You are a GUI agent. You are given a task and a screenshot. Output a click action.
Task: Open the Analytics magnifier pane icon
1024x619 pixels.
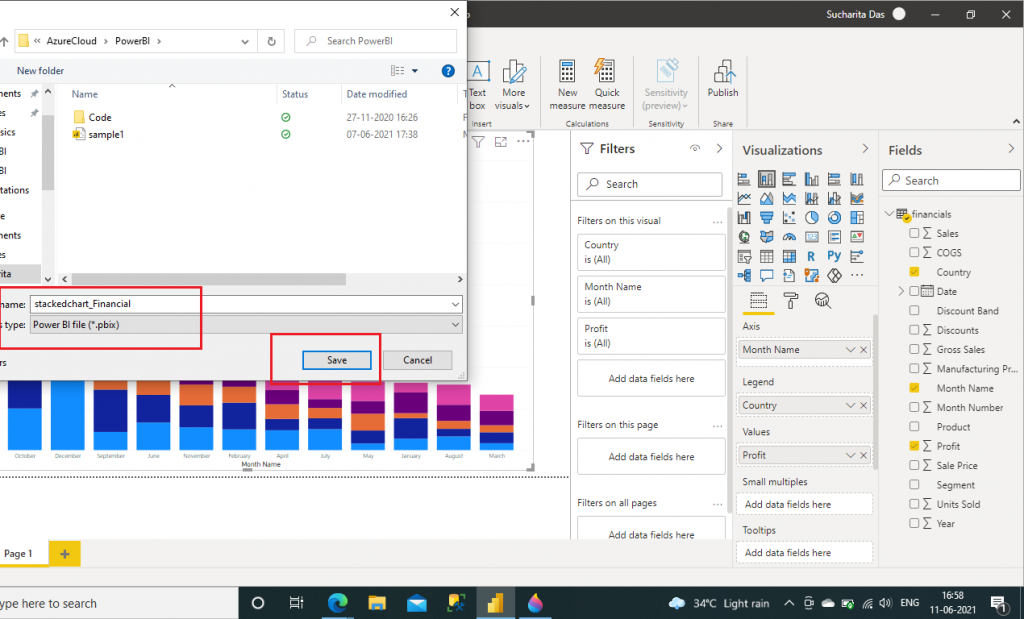(x=823, y=301)
